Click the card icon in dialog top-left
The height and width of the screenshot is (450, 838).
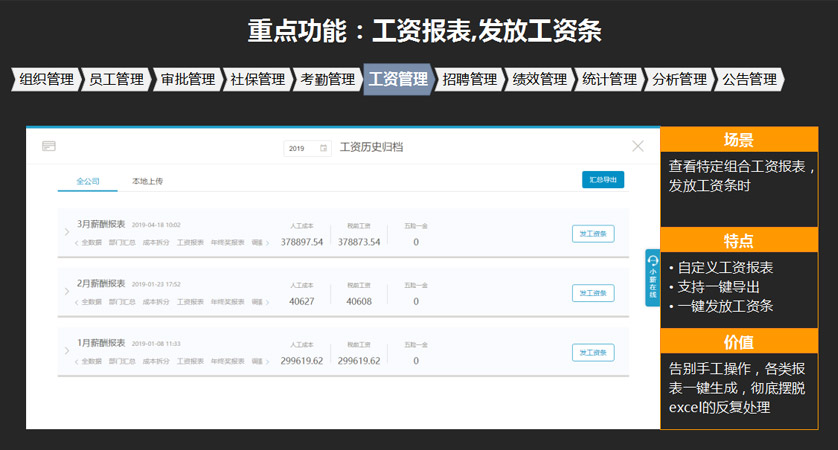pyautogui.click(x=48, y=147)
